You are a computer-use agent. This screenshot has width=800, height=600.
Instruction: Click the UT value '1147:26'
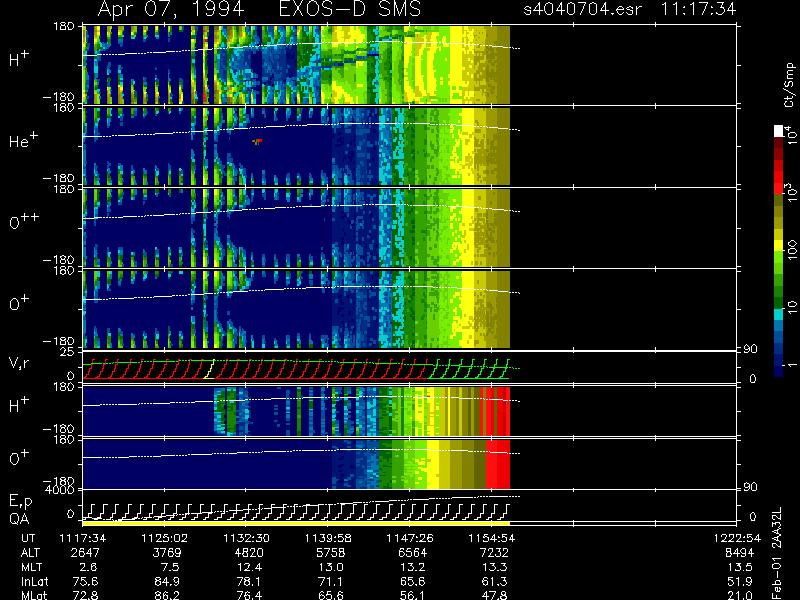tap(409, 538)
